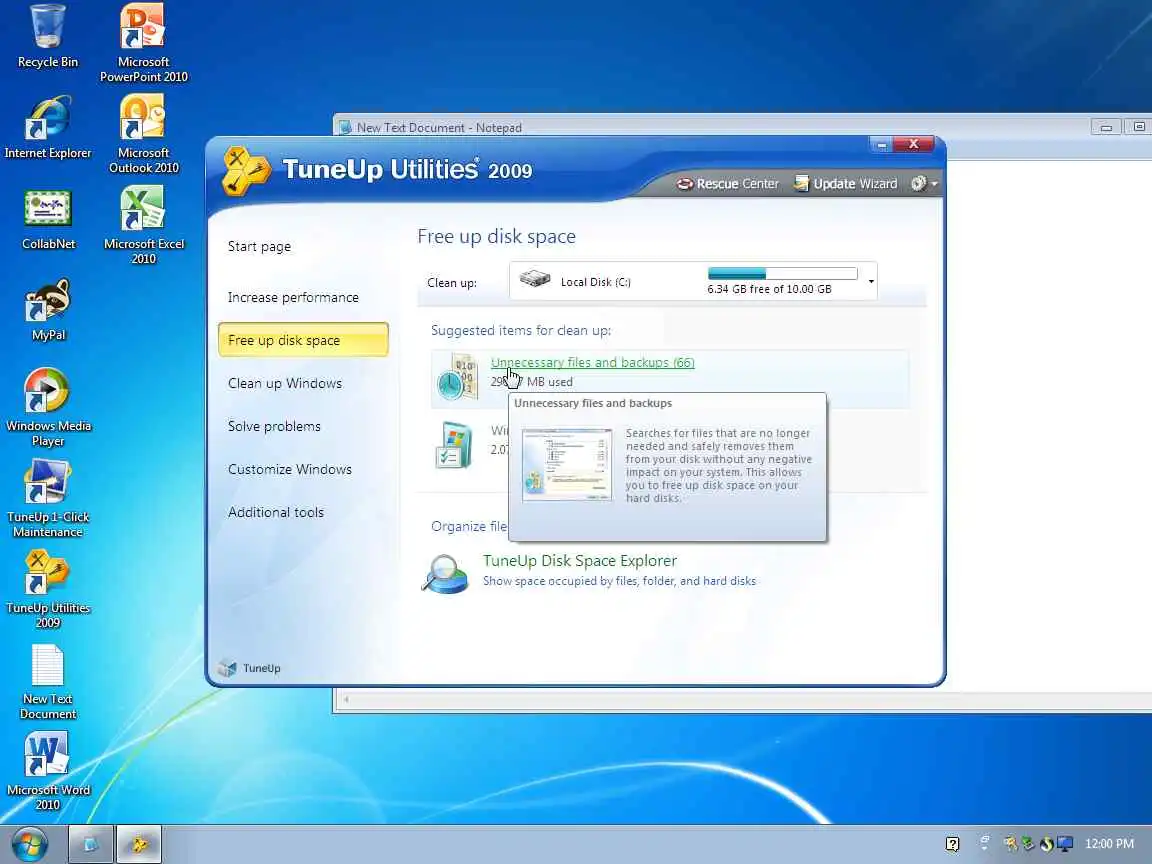Click Show space occupied by files description
This screenshot has width=1152, height=864.
point(619,581)
